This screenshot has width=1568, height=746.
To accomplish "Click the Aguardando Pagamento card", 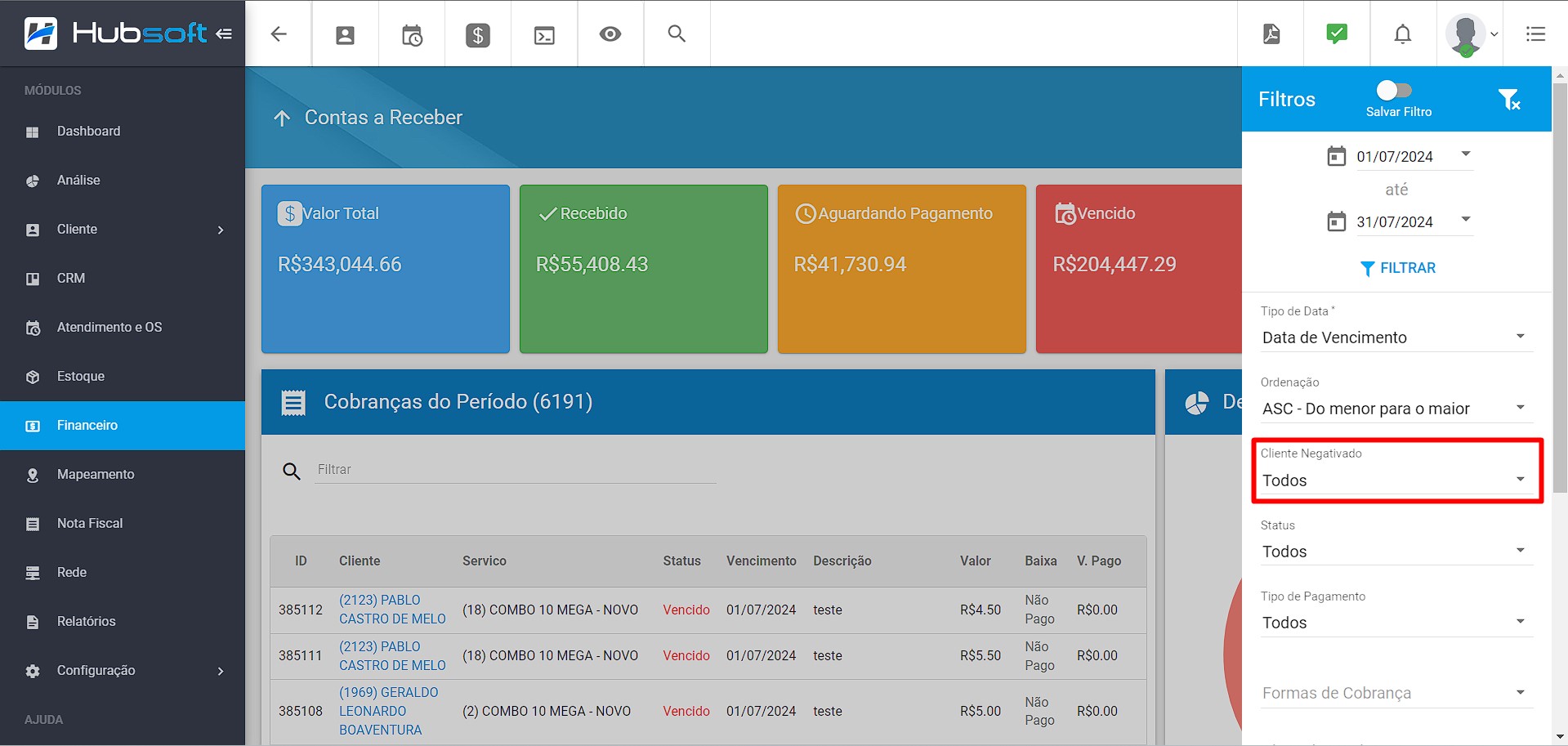I will click(902, 269).
